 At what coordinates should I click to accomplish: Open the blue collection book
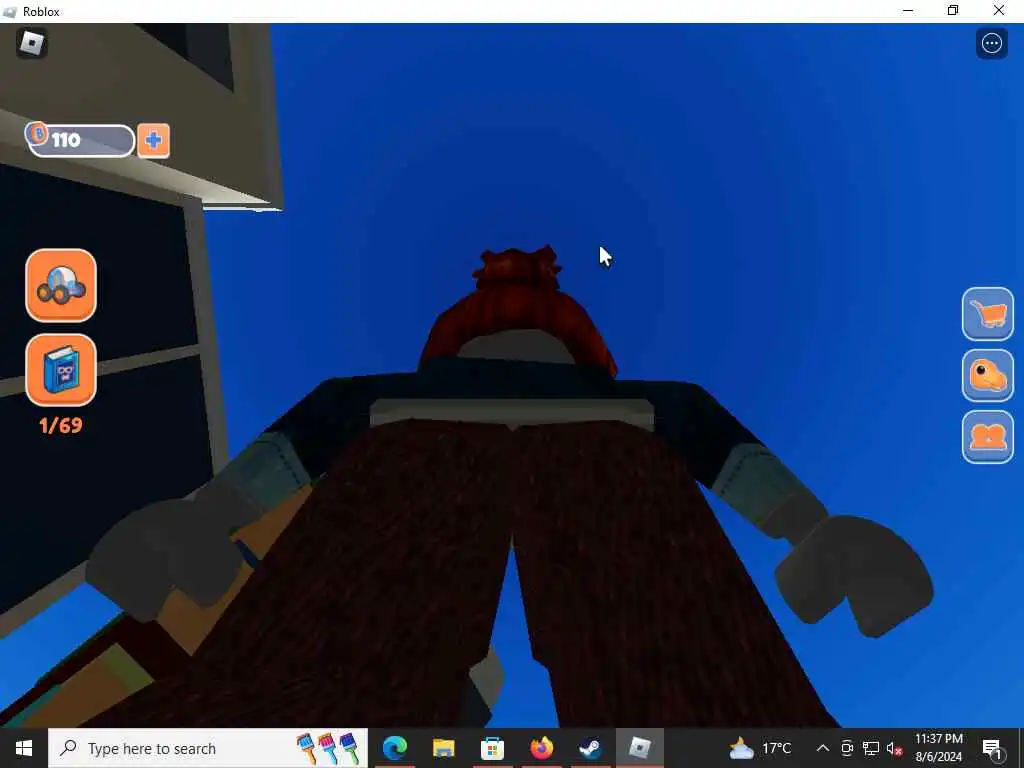tap(61, 370)
